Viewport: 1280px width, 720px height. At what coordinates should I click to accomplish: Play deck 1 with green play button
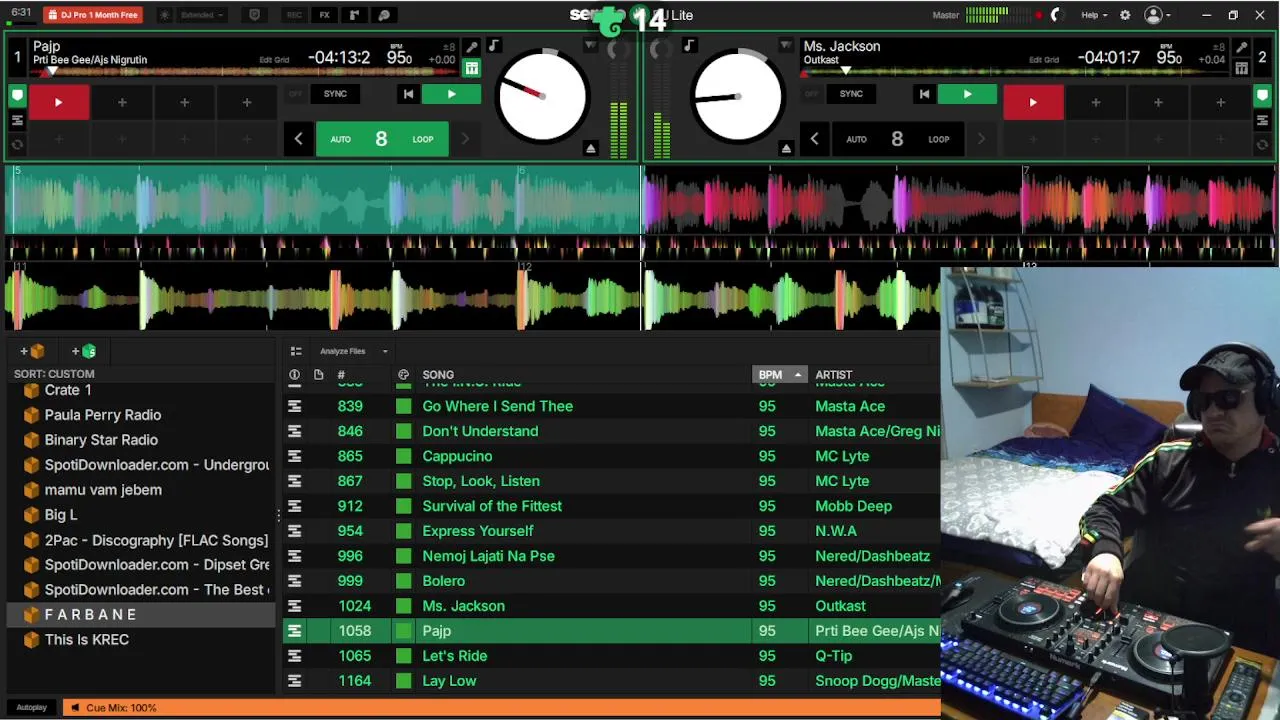coord(451,94)
